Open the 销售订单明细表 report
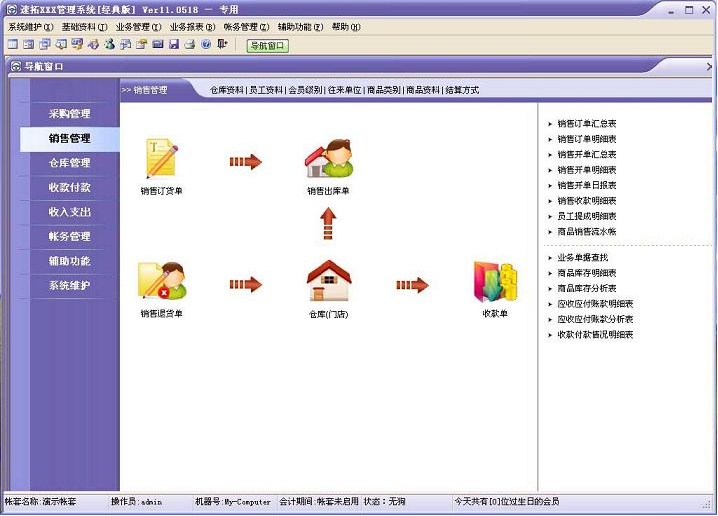The height and width of the screenshot is (516, 718). point(587,139)
